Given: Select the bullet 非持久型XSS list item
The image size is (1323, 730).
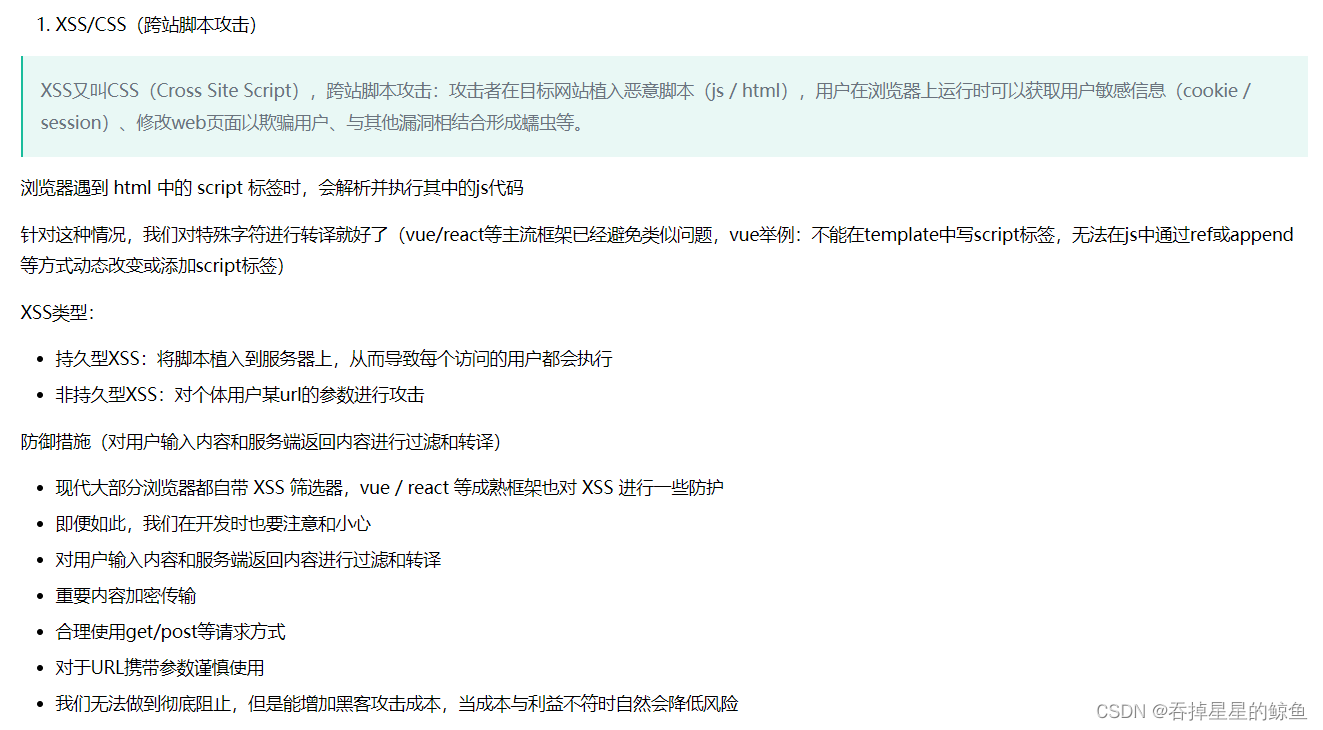Looking at the screenshot, I should pyautogui.click(x=239, y=394).
